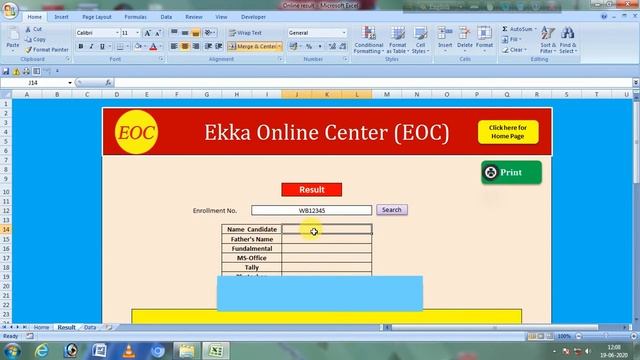The image size is (640, 360).
Task: Click here for Home Page button
Action: tap(508, 132)
